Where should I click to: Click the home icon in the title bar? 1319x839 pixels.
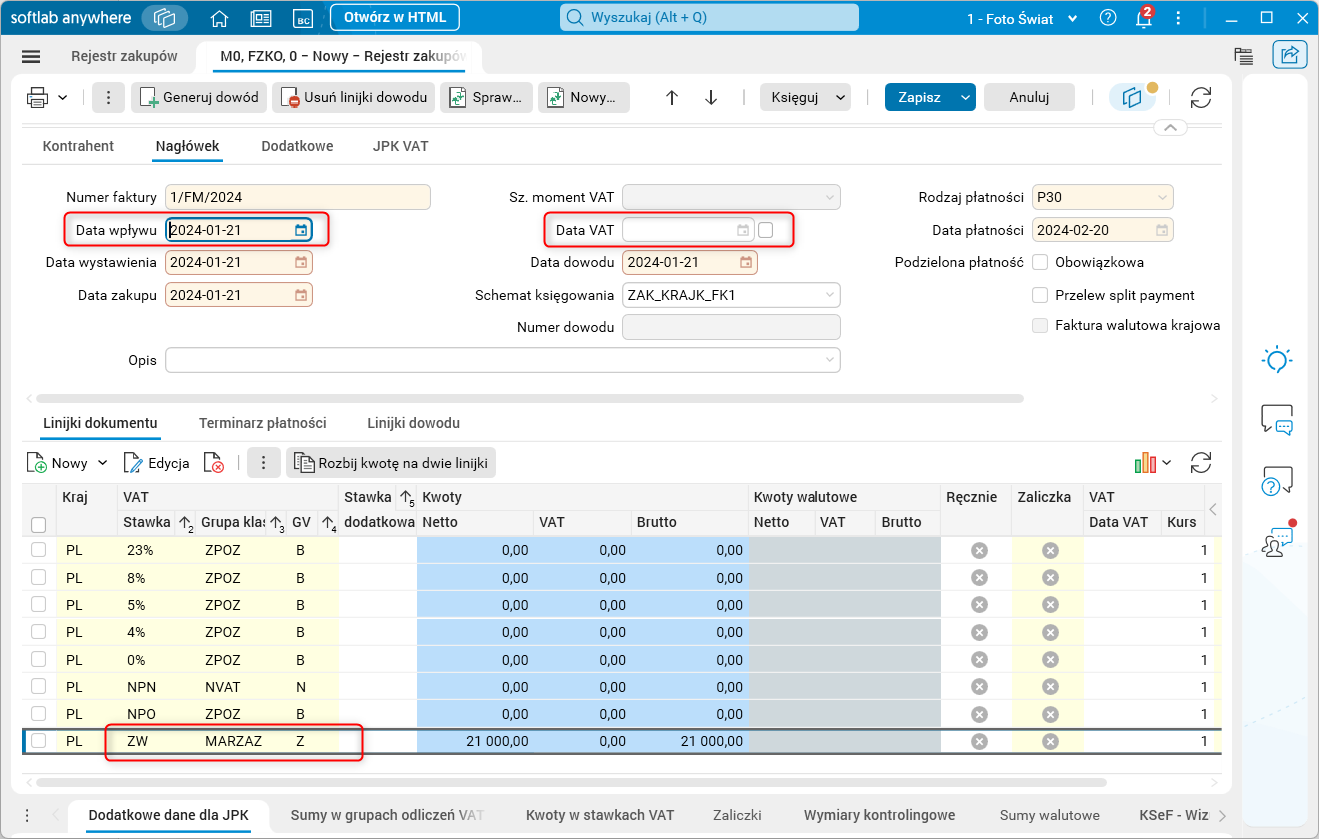click(219, 18)
